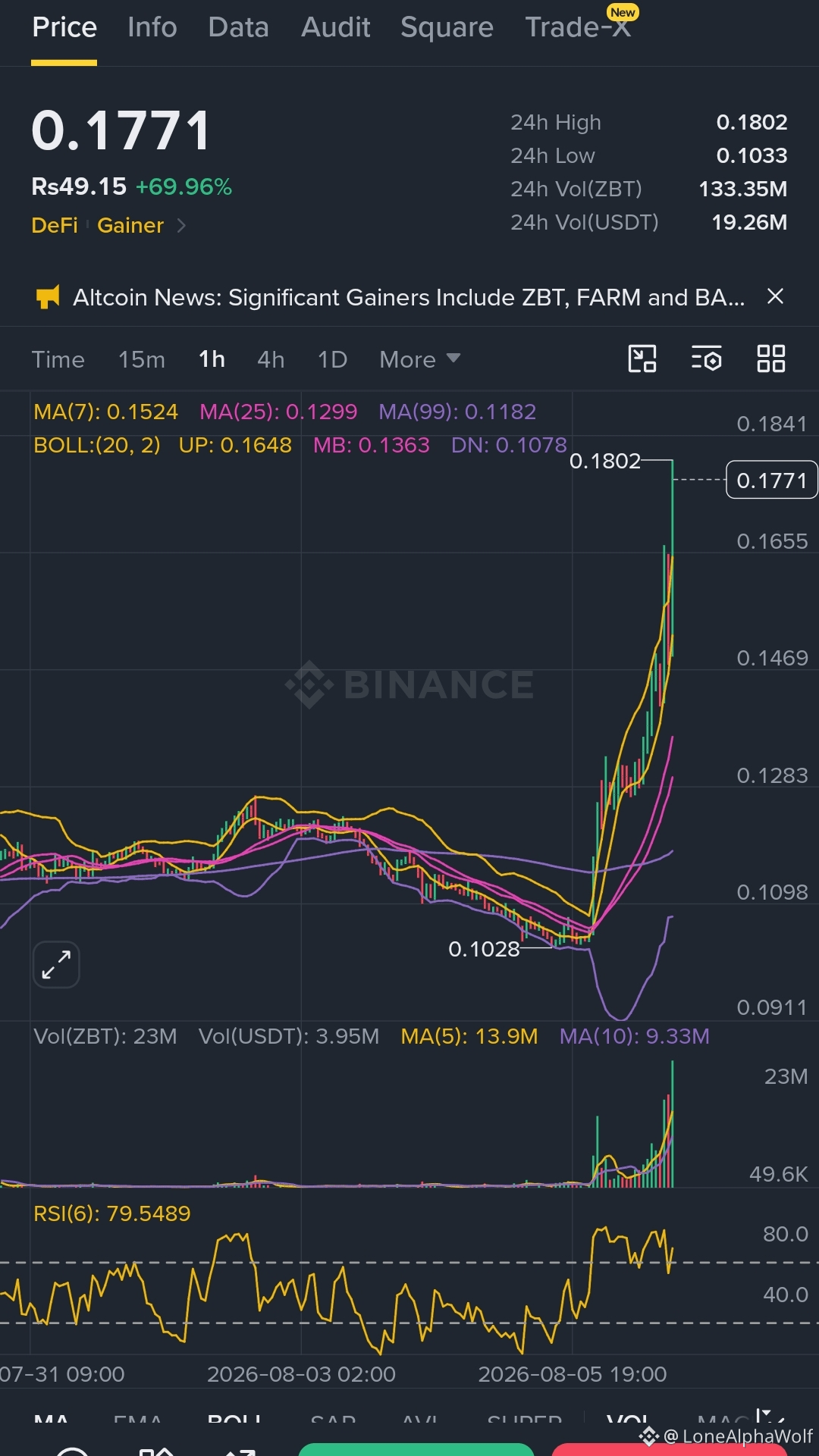Open the Audit tab

coord(336,27)
